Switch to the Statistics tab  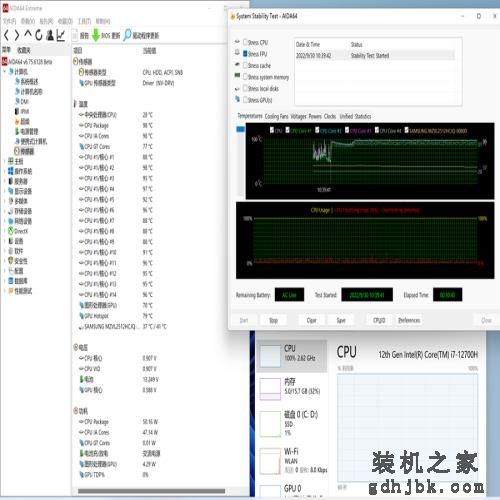[363, 116]
